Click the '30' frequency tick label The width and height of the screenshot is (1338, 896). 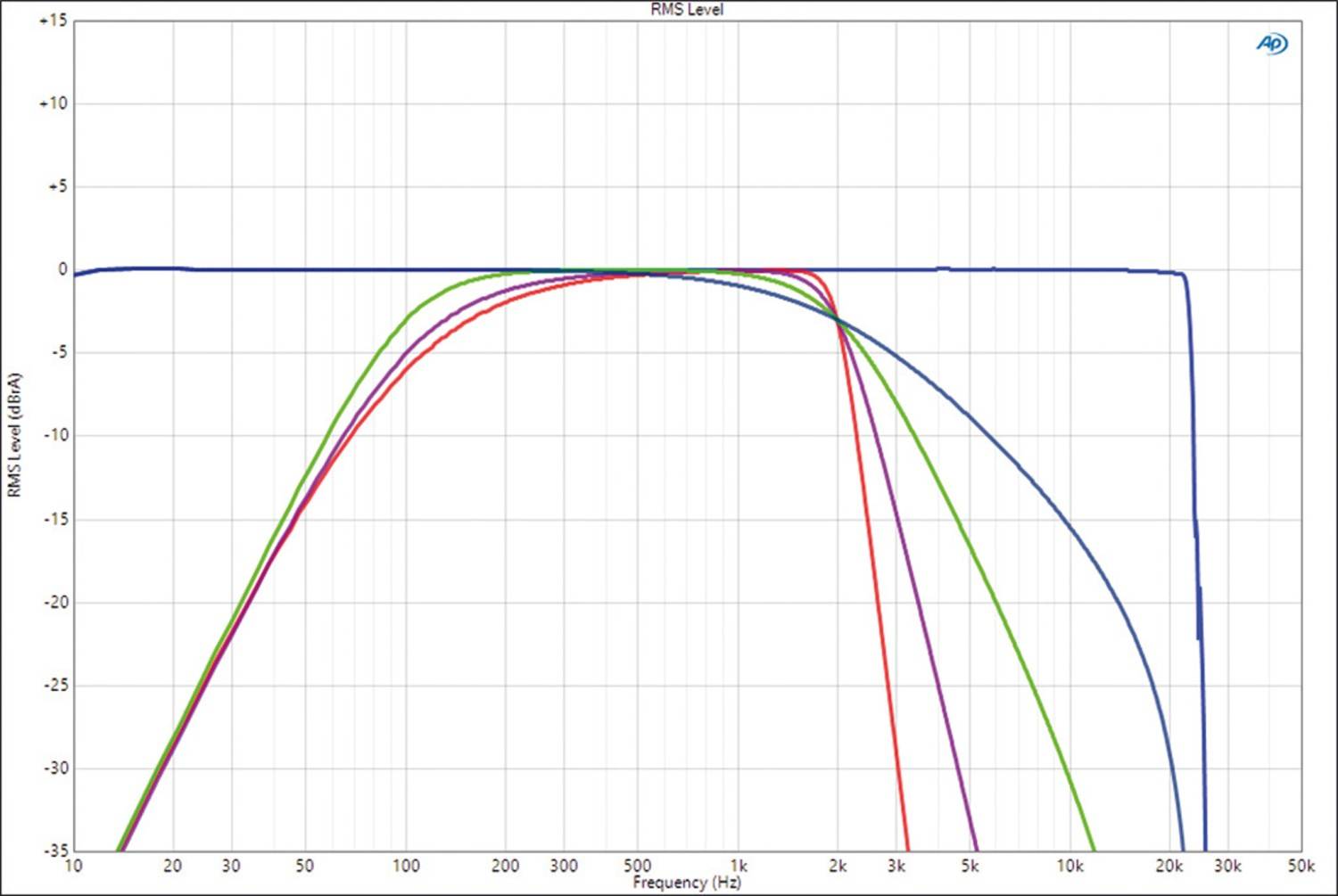click(x=231, y=866)
